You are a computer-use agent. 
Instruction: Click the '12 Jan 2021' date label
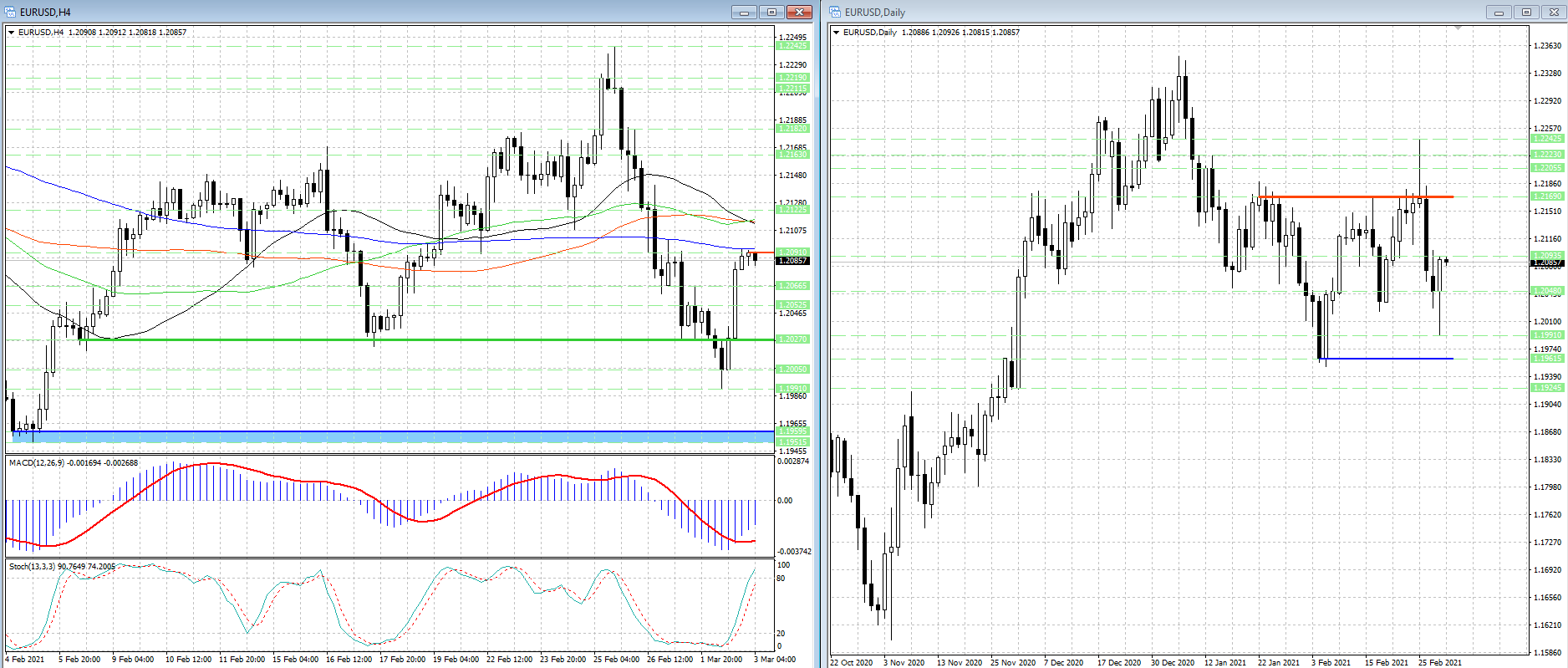pos(1225,663)
